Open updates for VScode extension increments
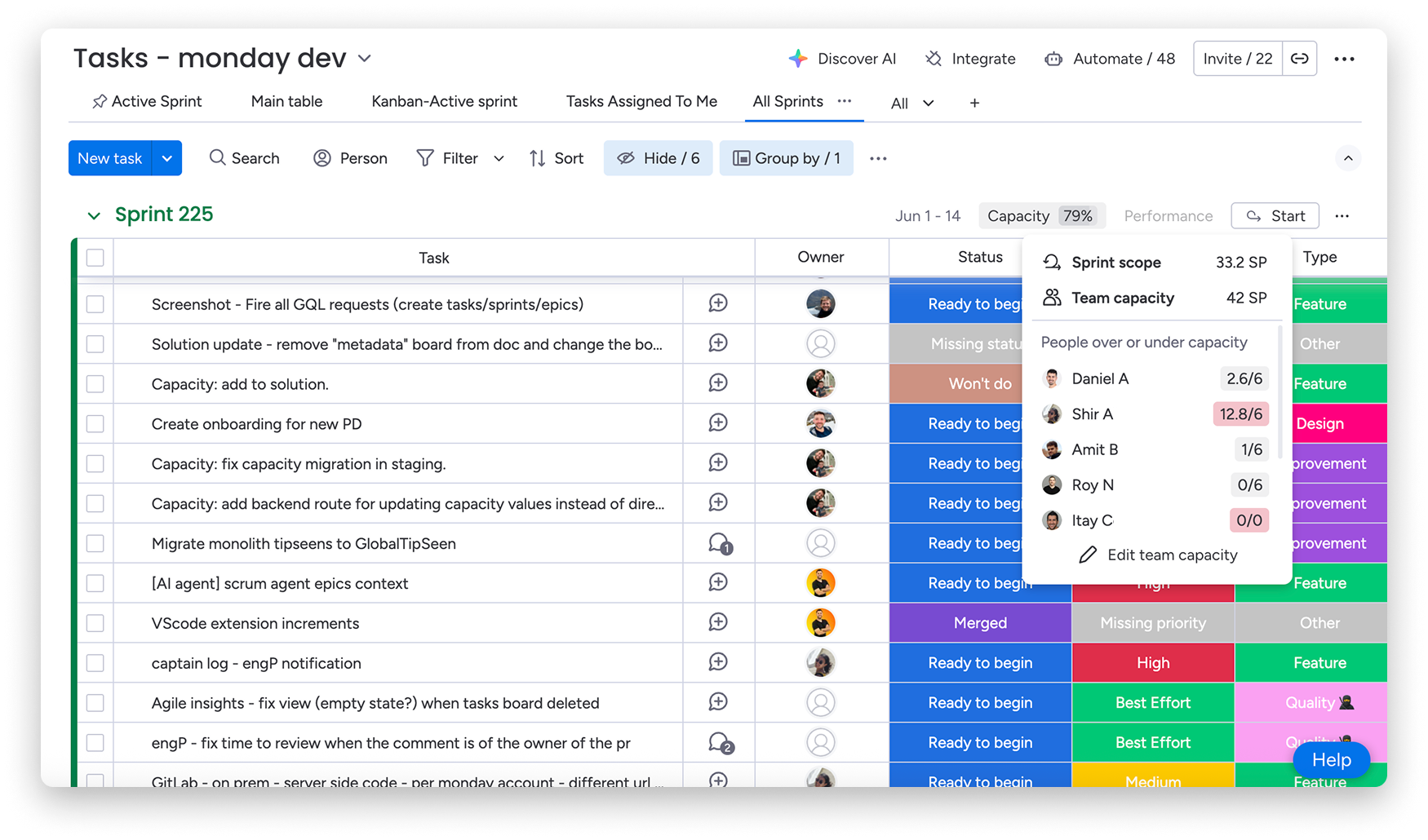 (x=718, y=623)
